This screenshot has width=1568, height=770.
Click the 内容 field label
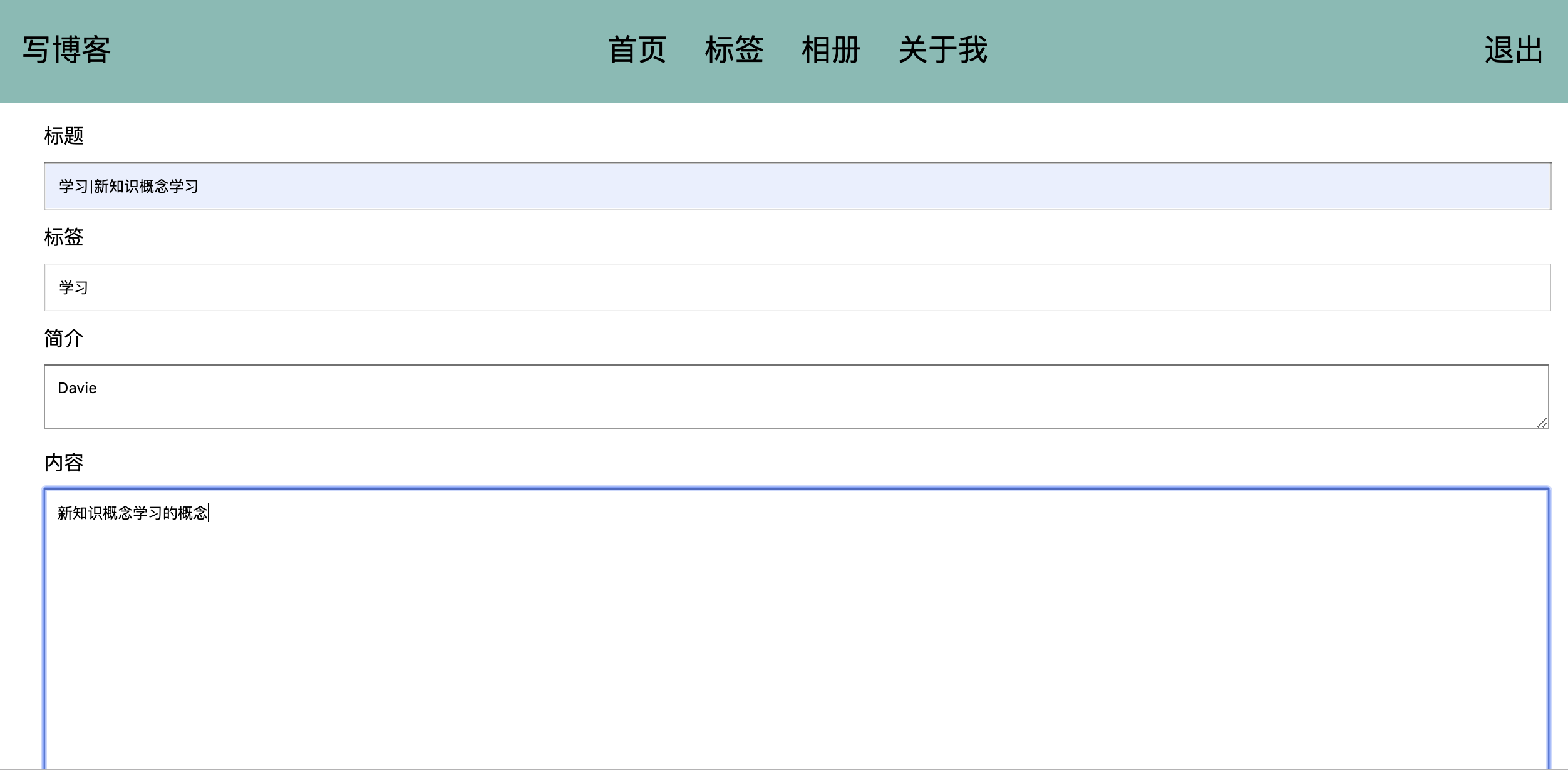pyautogui.click(x=64, y=463)
